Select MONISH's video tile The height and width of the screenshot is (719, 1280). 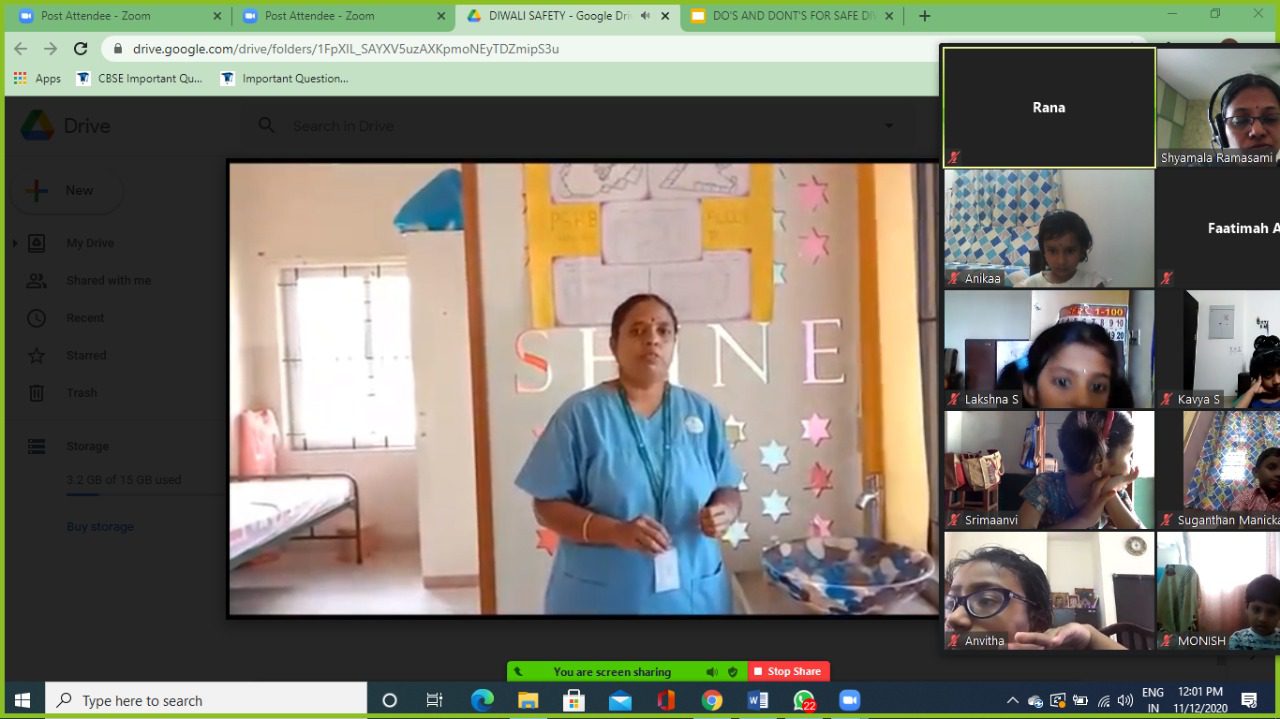pyautogui.click(x=1218, y=591)
